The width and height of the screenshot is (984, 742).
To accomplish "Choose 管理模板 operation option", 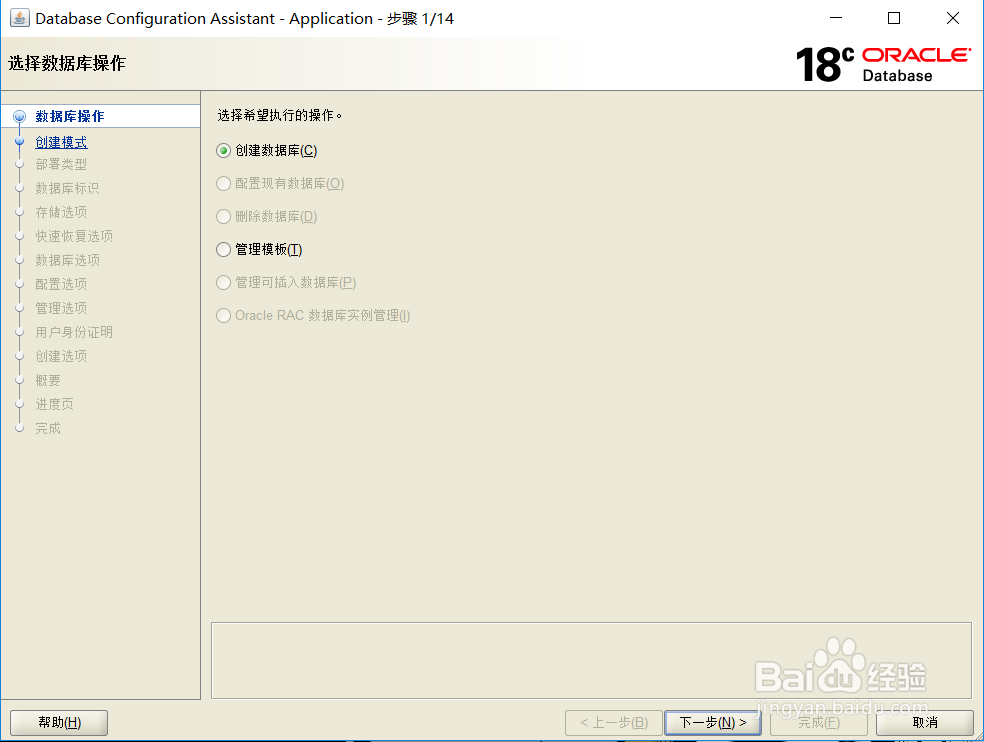I will 222,249.
